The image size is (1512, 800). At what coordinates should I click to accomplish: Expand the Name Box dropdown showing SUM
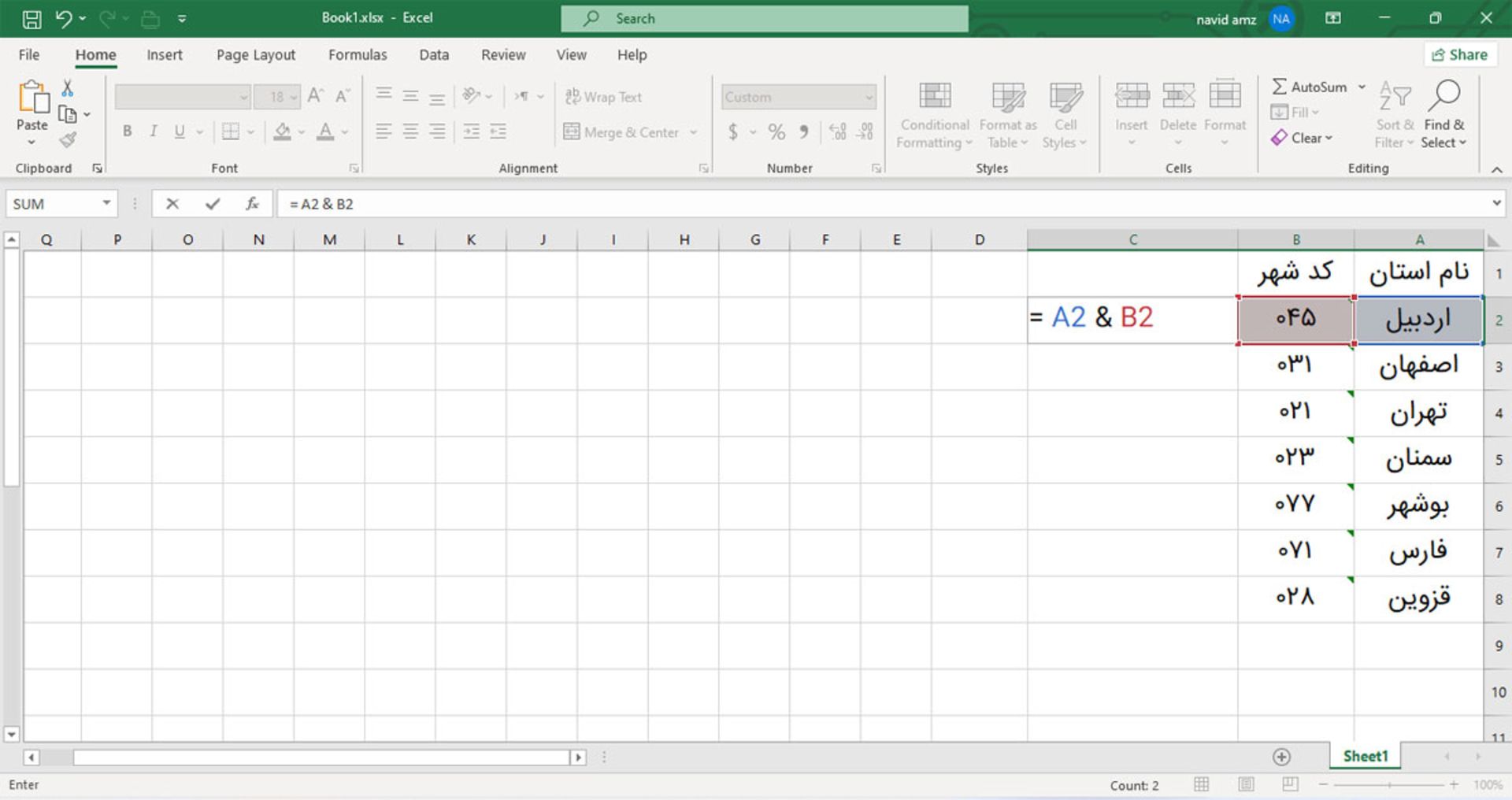tap(106, 204)
